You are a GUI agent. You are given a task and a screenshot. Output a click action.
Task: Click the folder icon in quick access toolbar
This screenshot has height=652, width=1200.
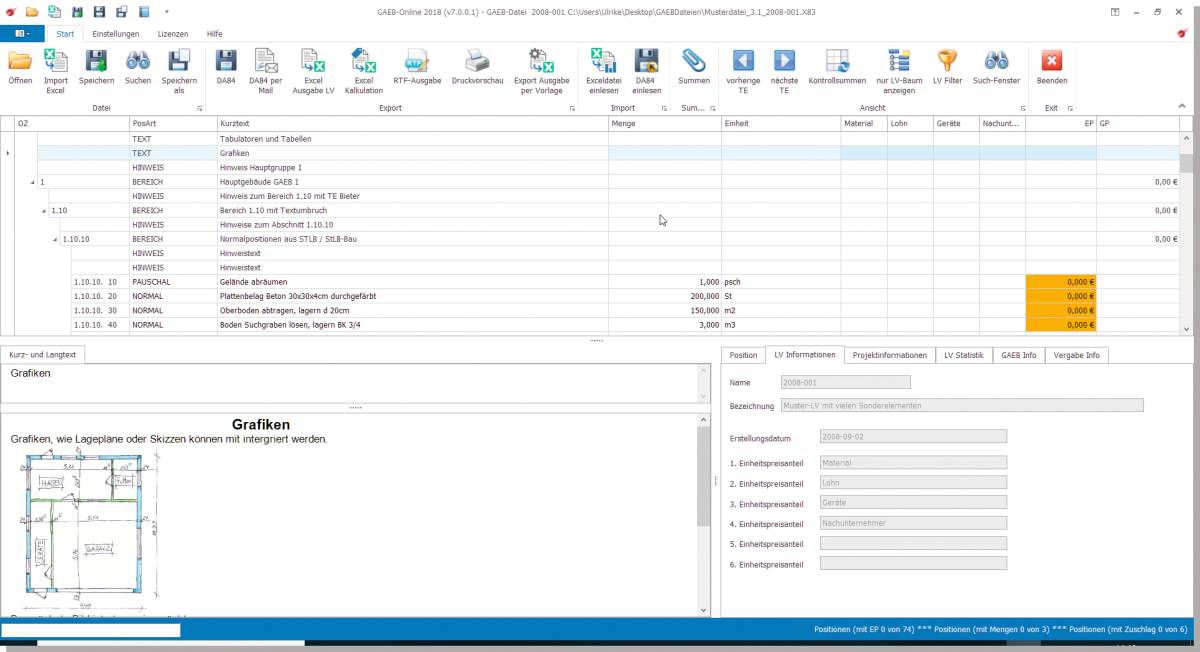32,12
